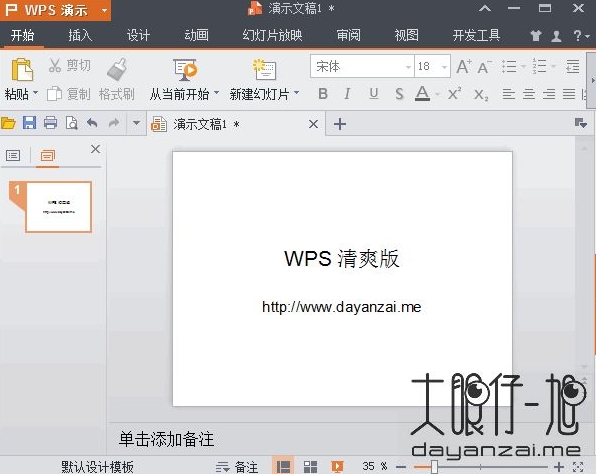Image resolution: width=596 pixels, height=474 pixels.
Task: Click the indent icon in ribbon
Action: pyautogui.click(x=572, y=67)
